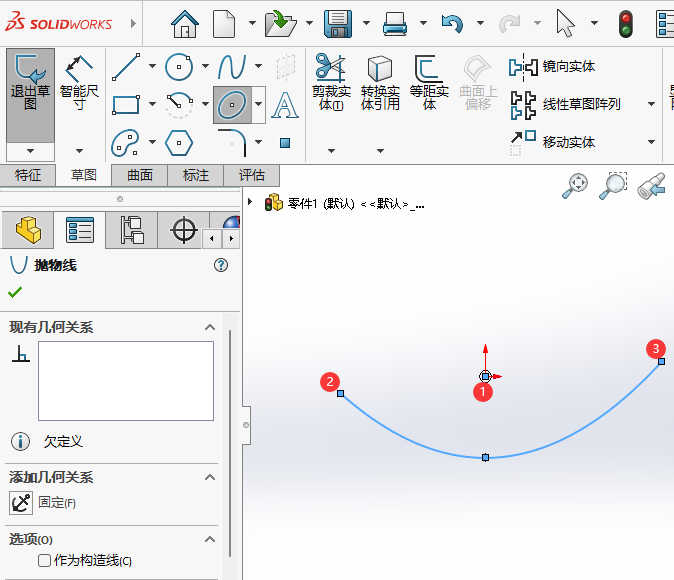Confirm parabola with green checkmark
The height and width of the screenshot is (580, 674).
pos(15,292)
